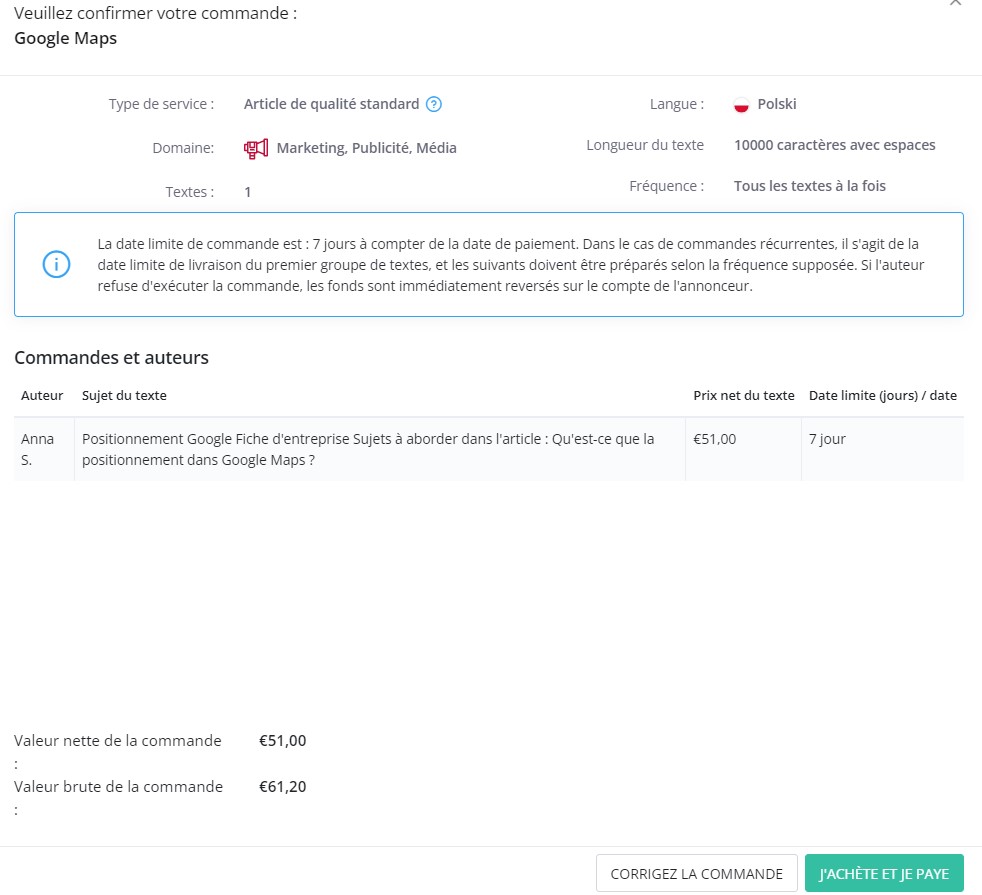Click the 'Prix net du texte' column header

pos(743,395)
